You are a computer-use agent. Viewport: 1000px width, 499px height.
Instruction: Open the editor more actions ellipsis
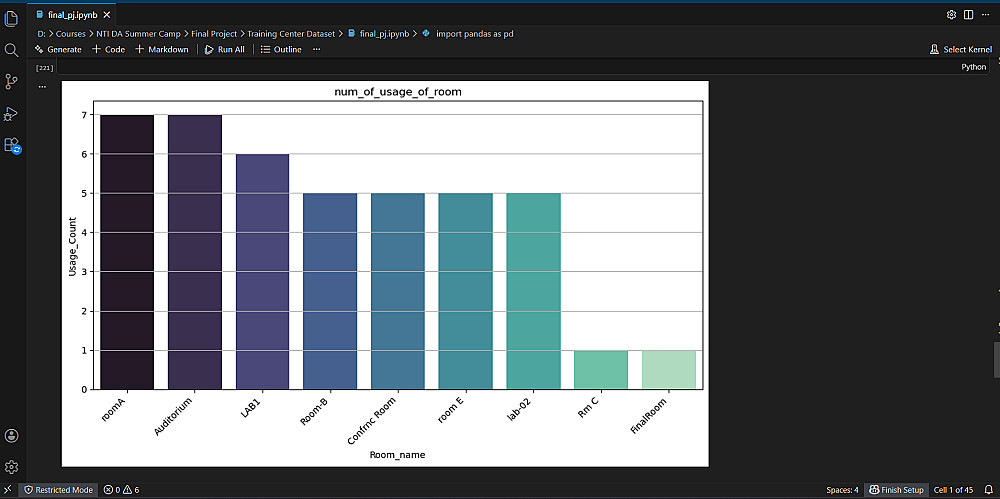click(x=987, y=14)
